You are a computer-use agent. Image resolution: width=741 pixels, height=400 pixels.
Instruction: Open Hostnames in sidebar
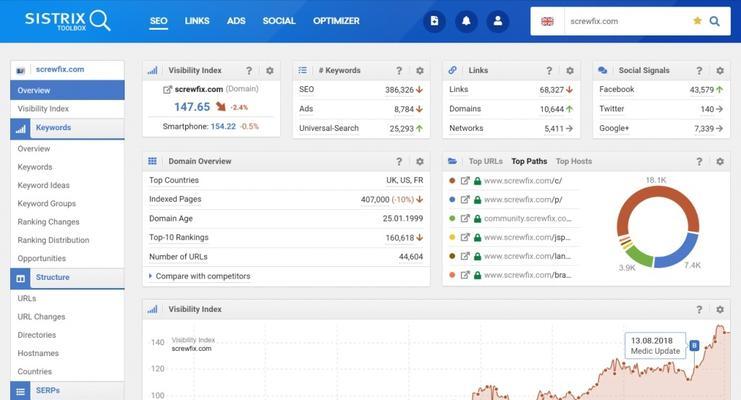tap(38, 353)
